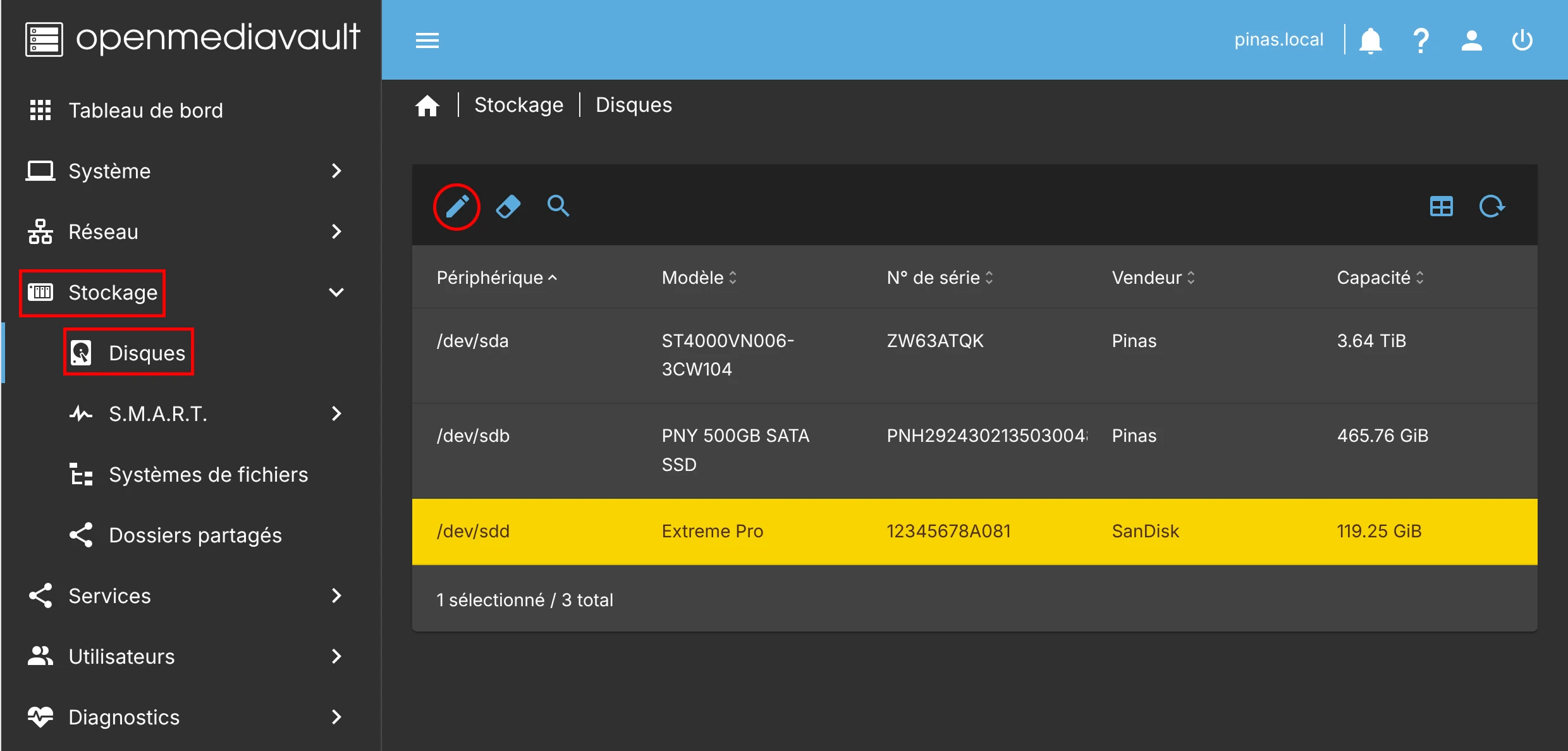1568x751 pixels.
Task: Open the Système menu label
Action: coord(109,171)
